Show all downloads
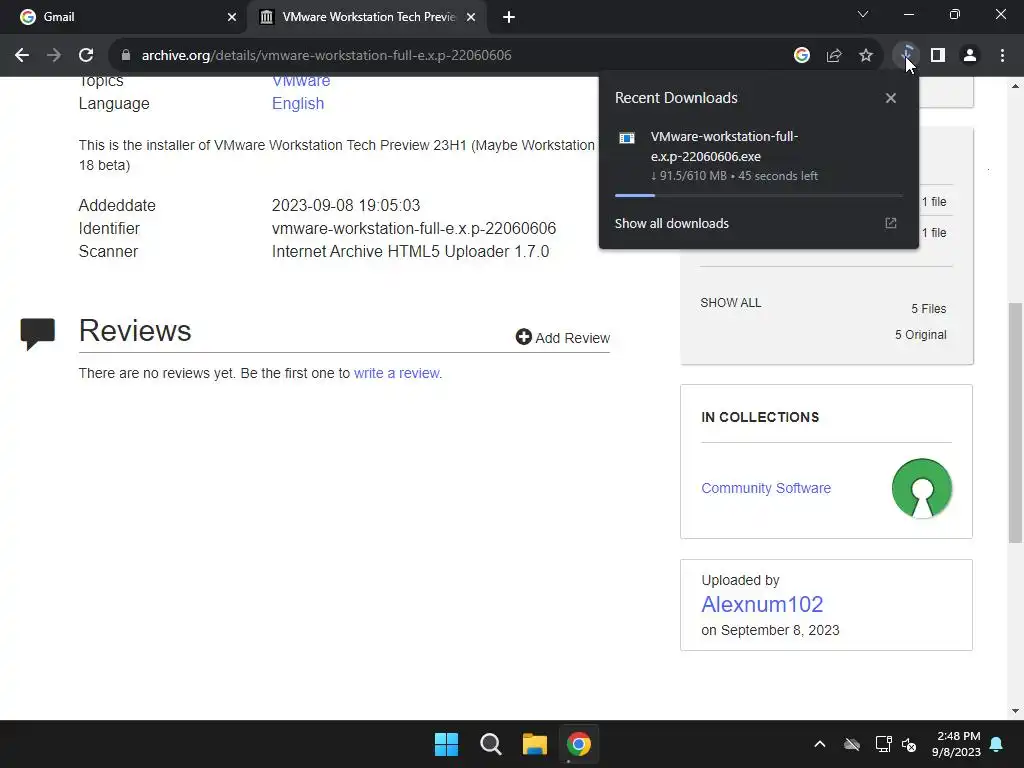Image resolution: width=1024 pixels, height=768 pixels. [671, 223]
